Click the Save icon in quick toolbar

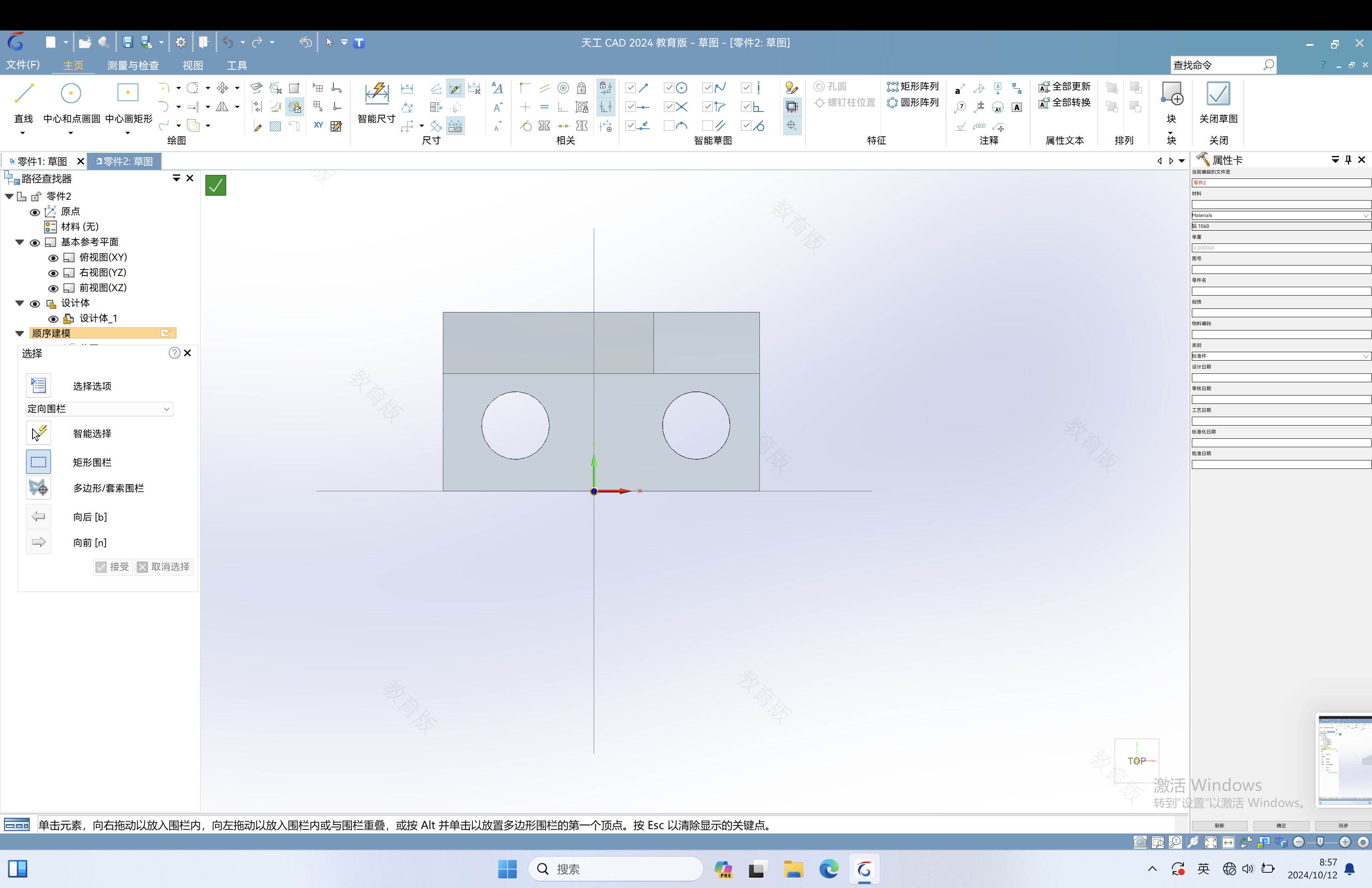click(128, 43)
